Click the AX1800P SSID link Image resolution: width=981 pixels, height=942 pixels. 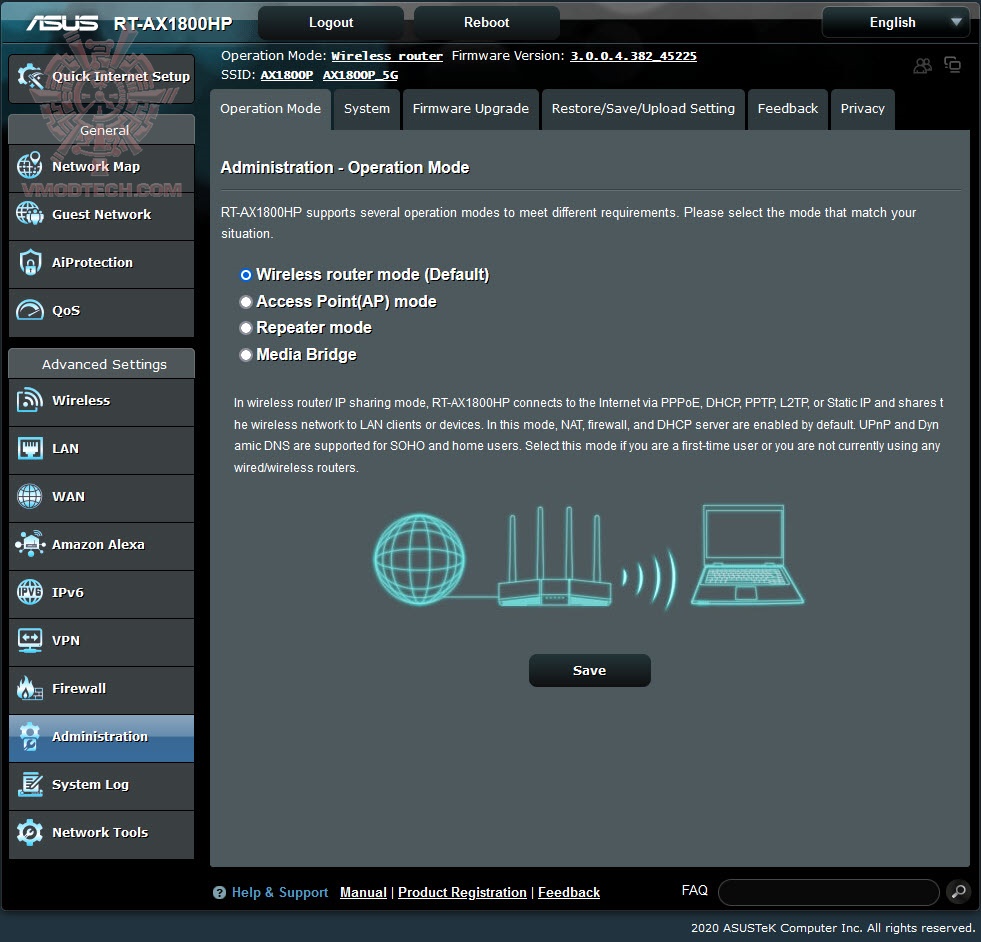tap(287, 74)
